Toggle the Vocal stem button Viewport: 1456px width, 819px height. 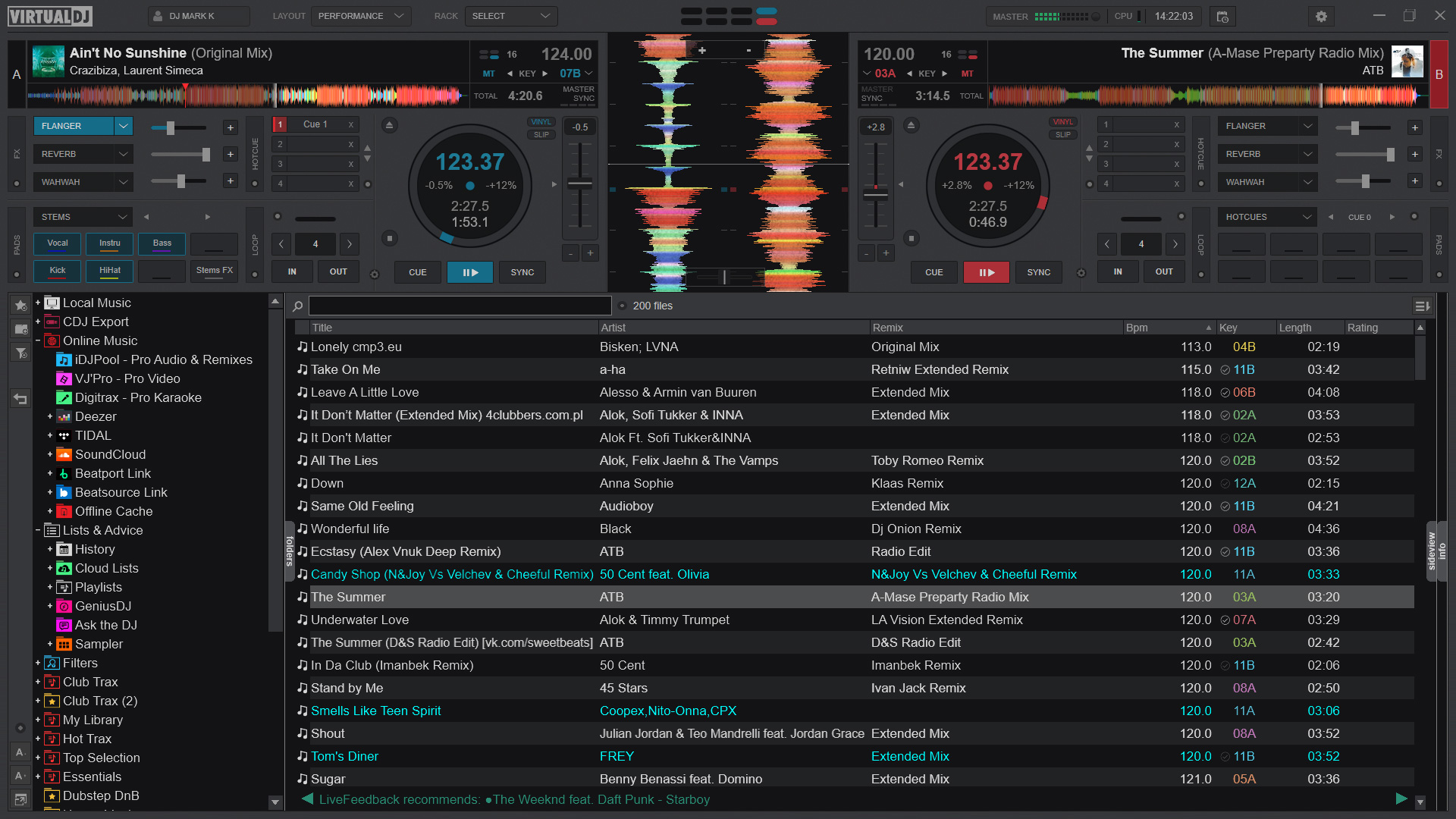click(x=57, y=243)
